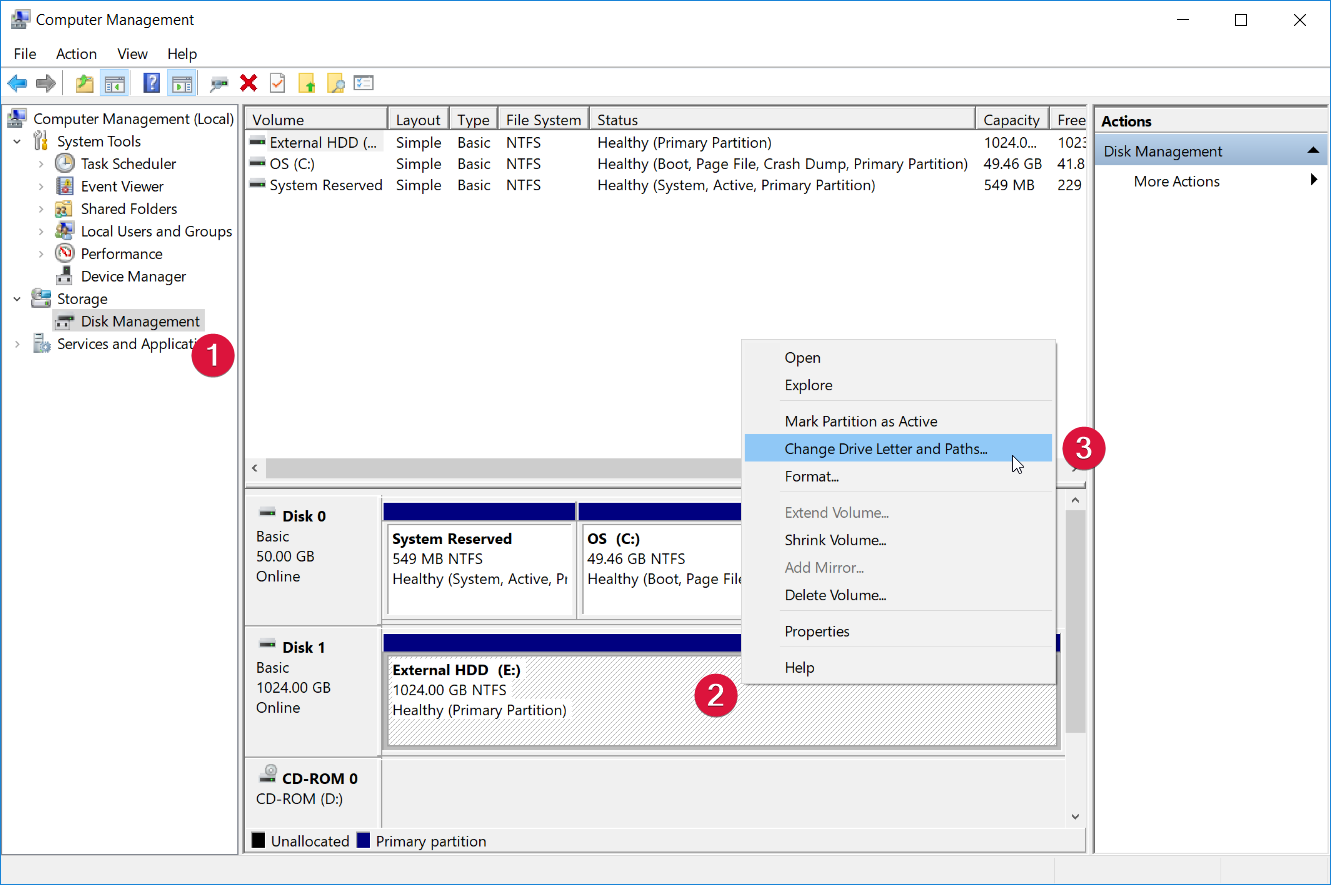Click the CD-ROM 0 disc icon
1331x885 pixels.
pyautogui.click(x=268, y=774)
